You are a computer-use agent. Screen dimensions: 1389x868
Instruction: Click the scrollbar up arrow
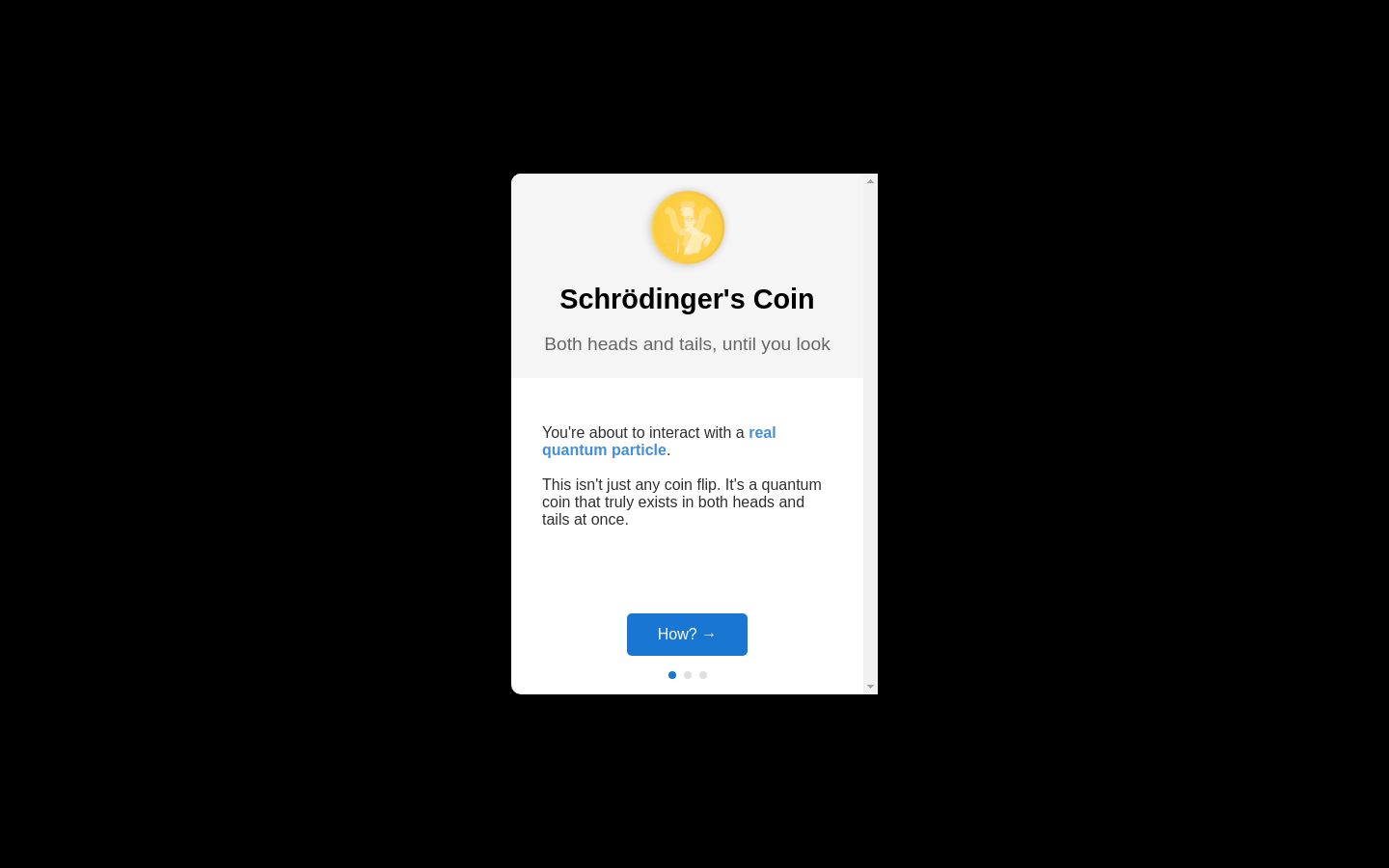[x=870, y=181]
